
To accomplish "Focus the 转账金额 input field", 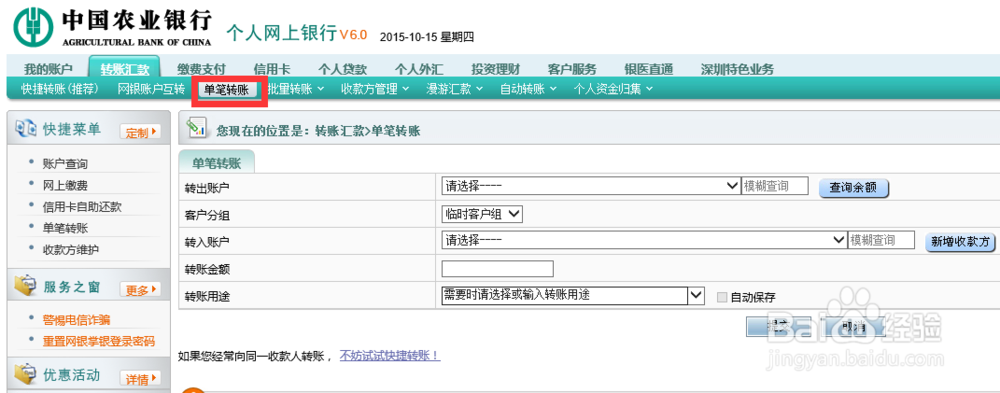I will pyautogui.click(x=497, y=269).
